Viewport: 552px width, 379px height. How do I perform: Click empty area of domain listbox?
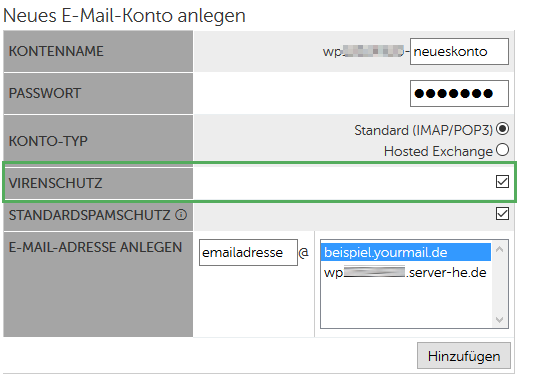406,304
